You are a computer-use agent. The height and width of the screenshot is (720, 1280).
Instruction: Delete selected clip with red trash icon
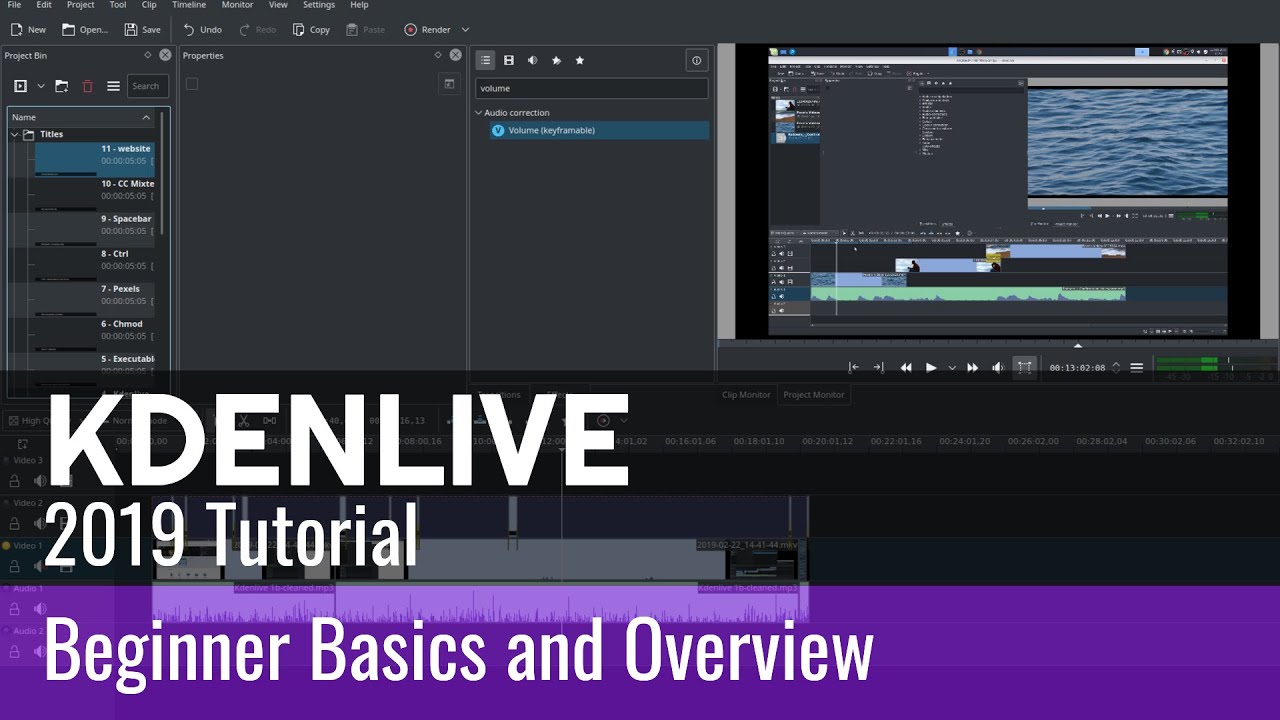click(87, 86)
